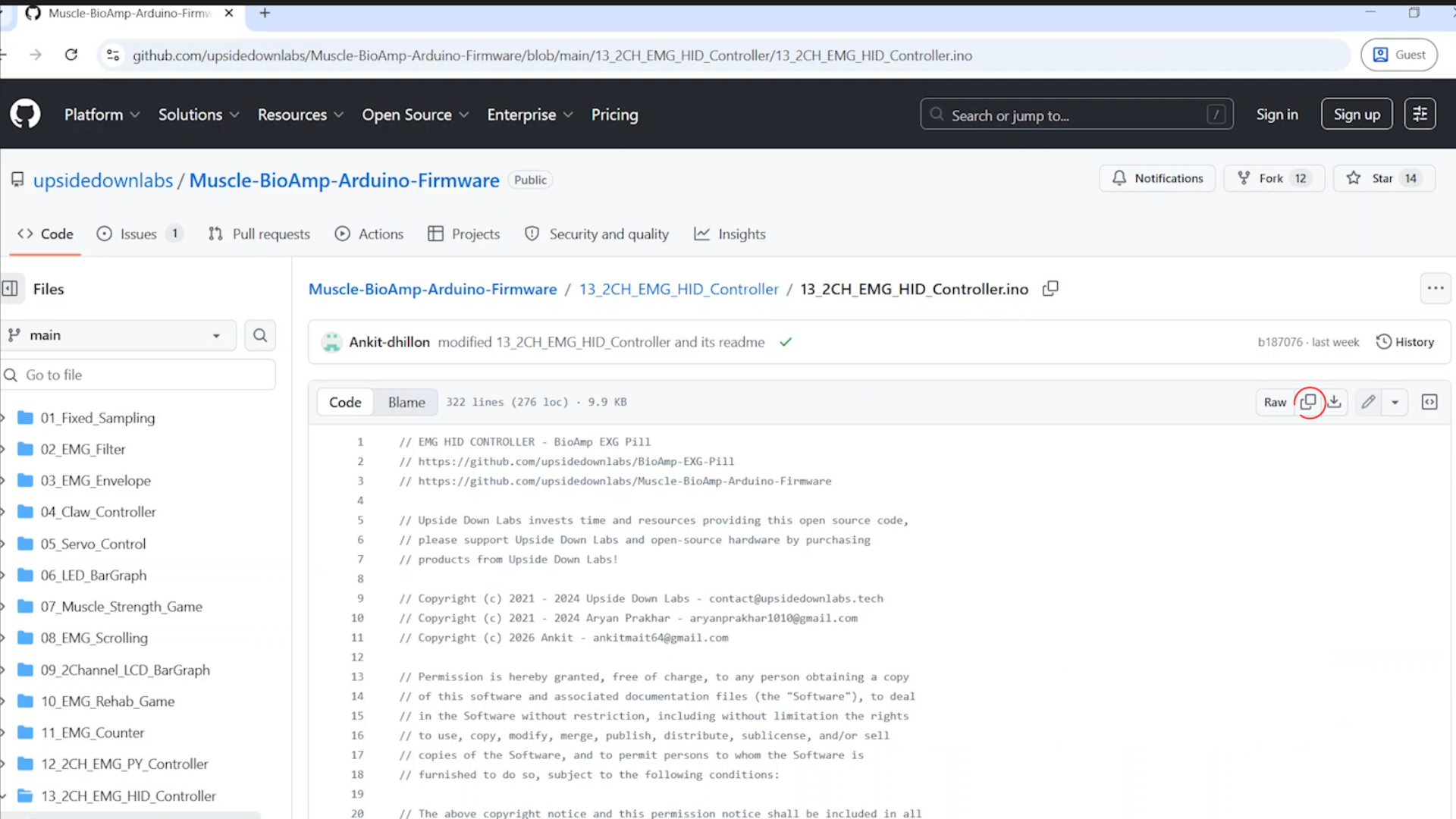
Task: Open 06_LED_BarGraph folder
Action: coord(93,576)
